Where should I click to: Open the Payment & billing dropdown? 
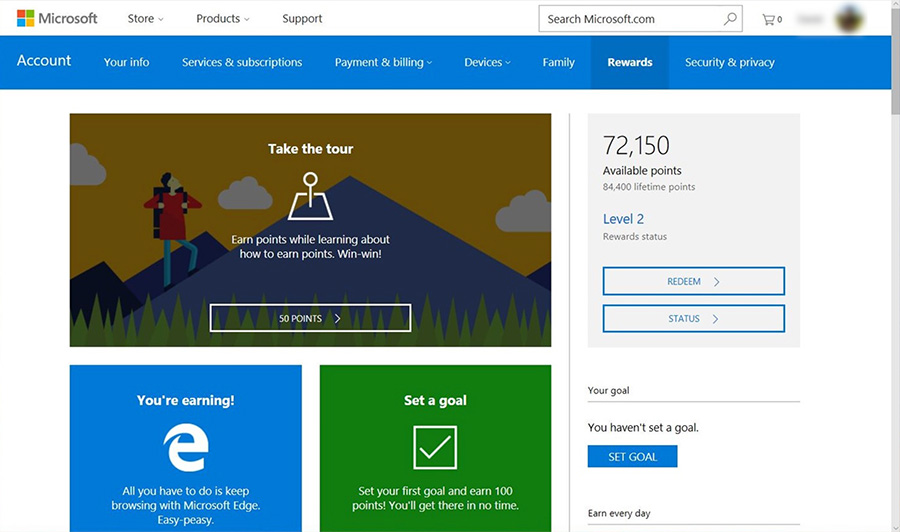coord(383,62)
